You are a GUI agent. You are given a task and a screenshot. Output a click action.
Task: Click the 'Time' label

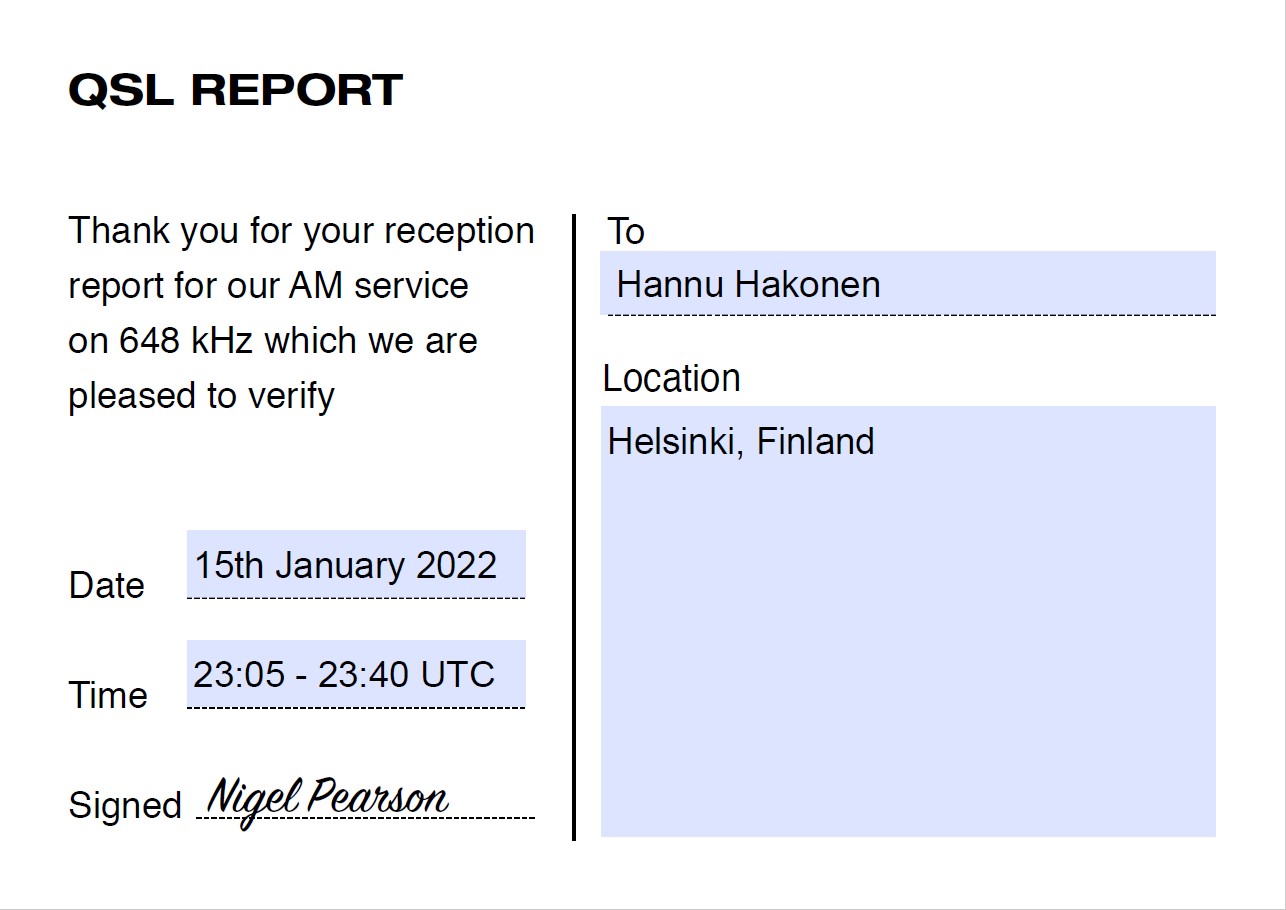click(108, 695)
